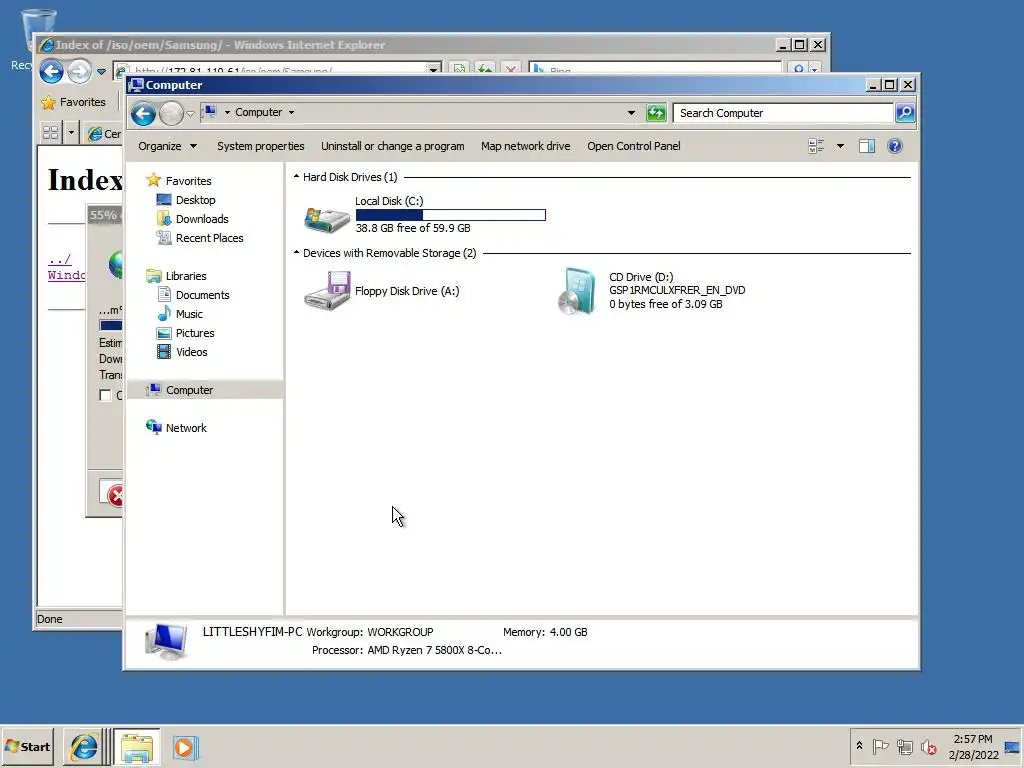Refresh the Computer address bar

click(x=656, y=113)
